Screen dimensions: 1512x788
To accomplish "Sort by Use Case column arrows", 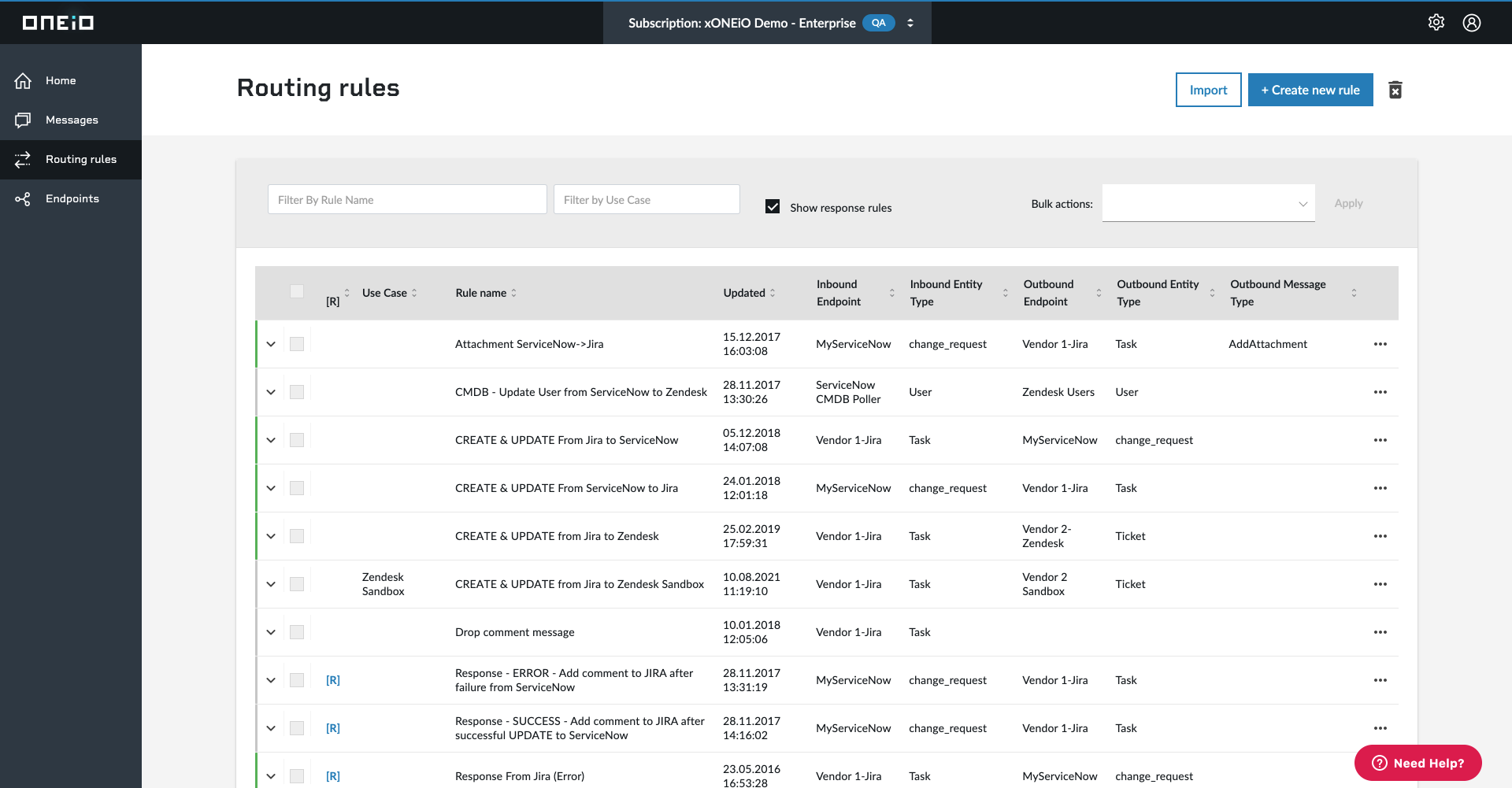I will click(x=414, y=293).
